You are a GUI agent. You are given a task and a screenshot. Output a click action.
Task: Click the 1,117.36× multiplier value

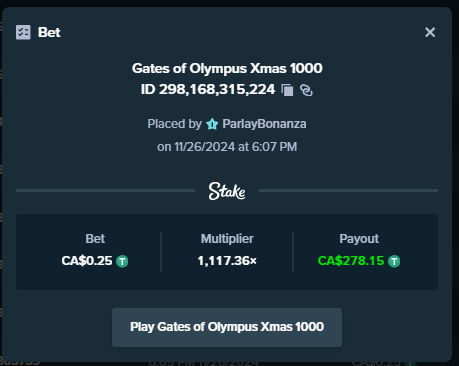[x=227, y=261]
